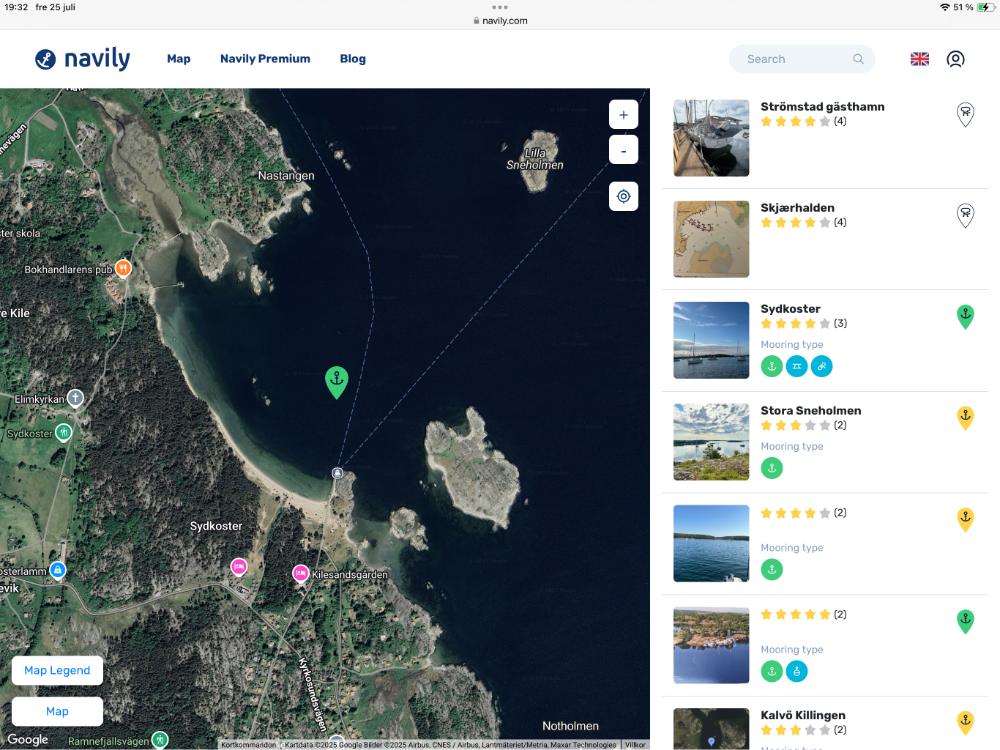This screenshot has height=750, width=1000.
Task: Click the Lilla Sneholmen map label
Action: (x=534, y=159)
